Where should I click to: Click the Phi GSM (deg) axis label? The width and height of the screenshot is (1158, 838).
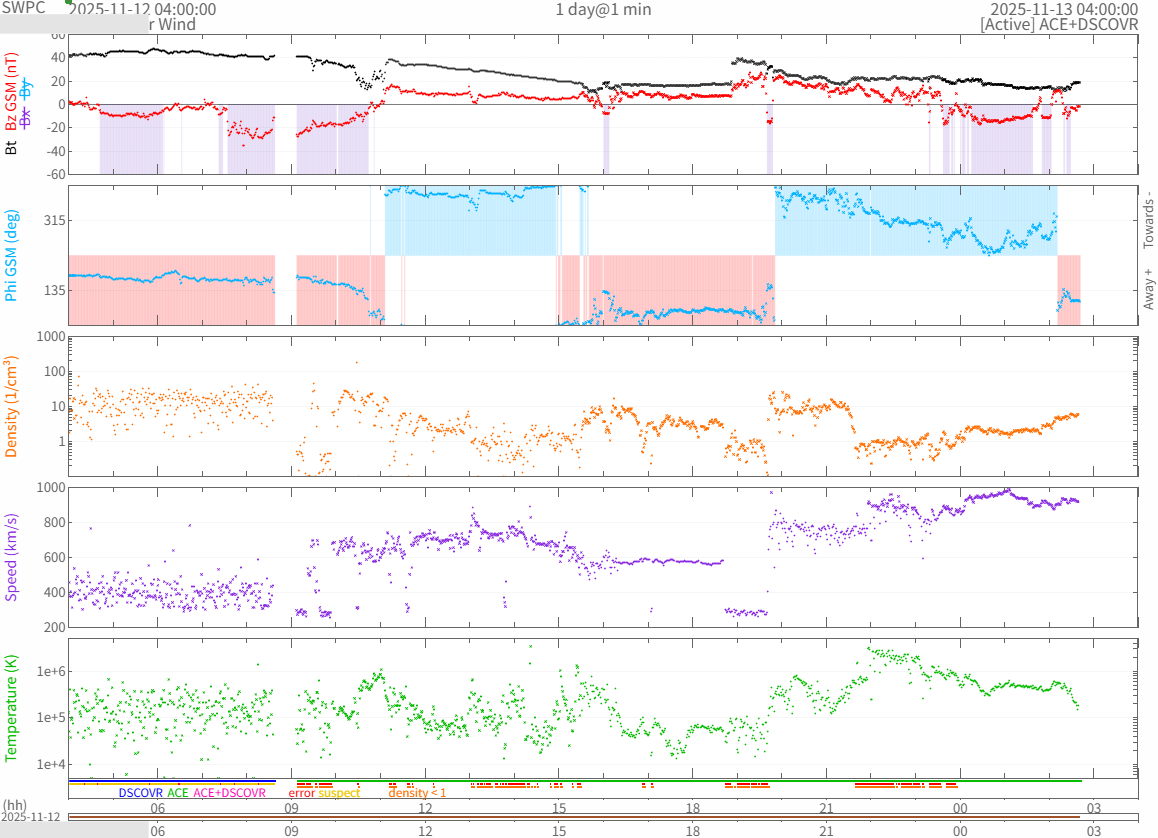point(12,254)
